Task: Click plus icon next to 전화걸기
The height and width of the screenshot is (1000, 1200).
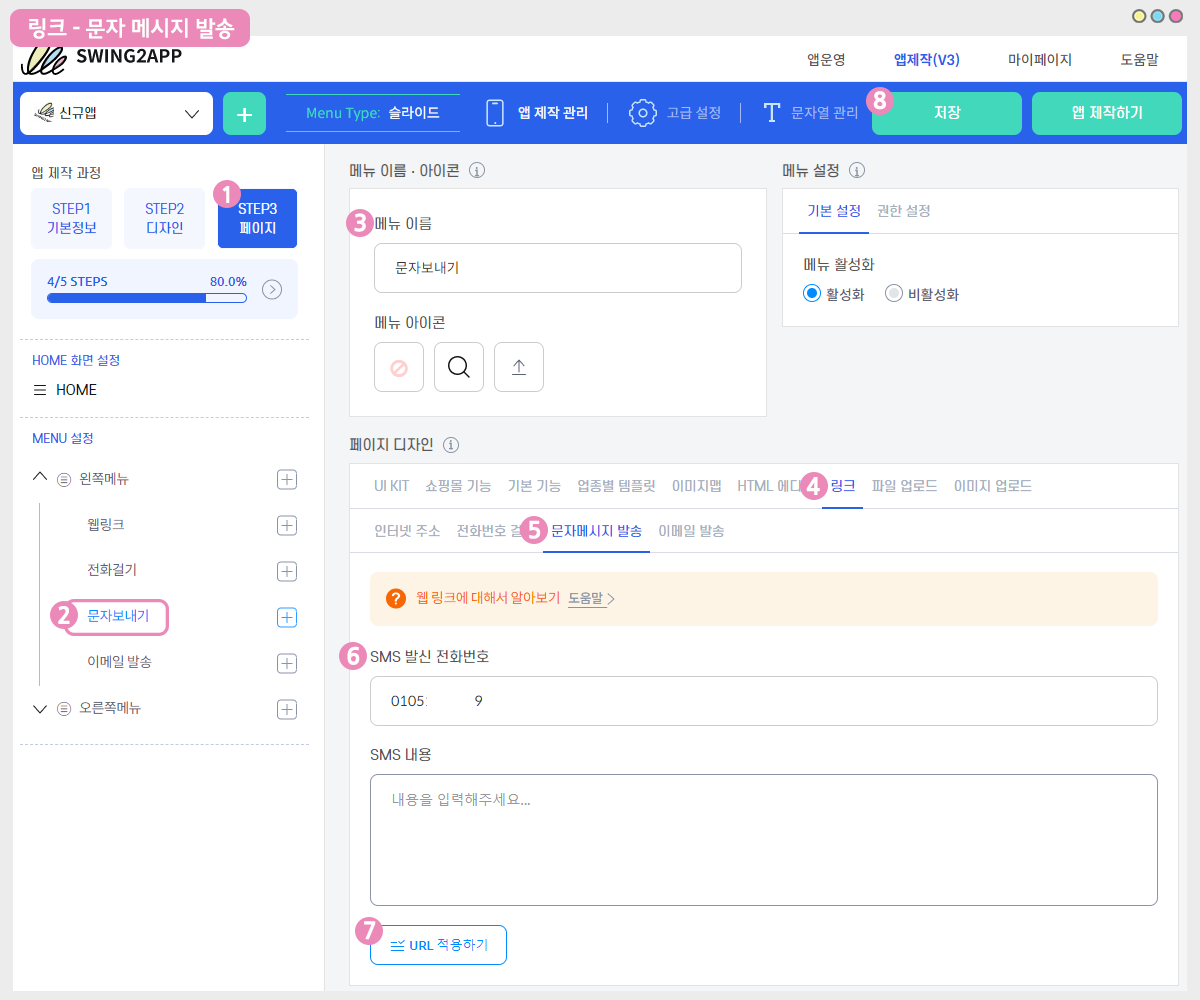Action: (x=287, y=571)
